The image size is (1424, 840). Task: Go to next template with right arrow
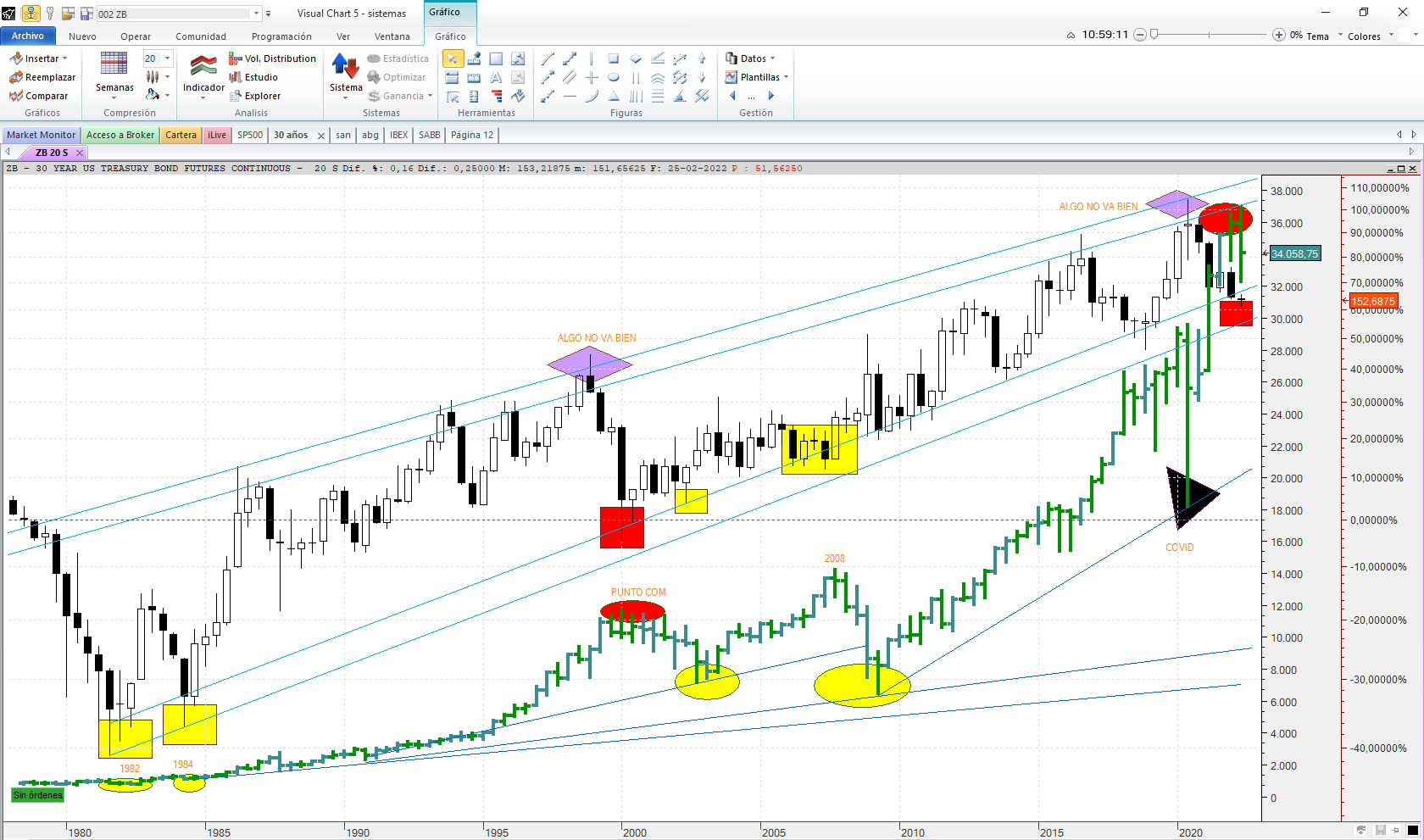(771, 96)
